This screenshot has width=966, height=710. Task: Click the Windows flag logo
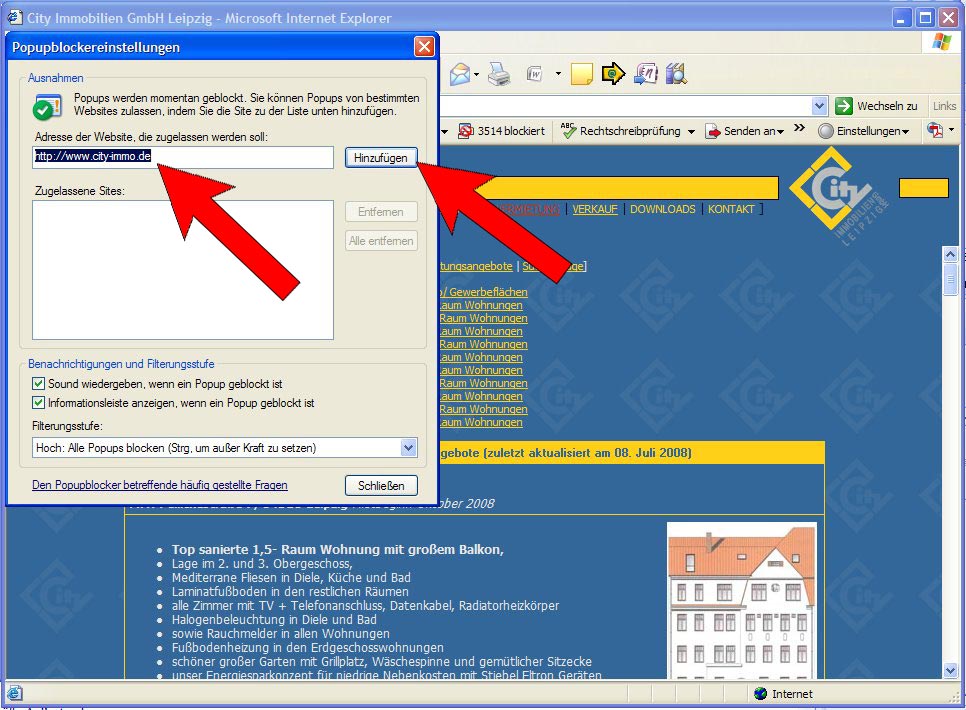pos(942,42)
